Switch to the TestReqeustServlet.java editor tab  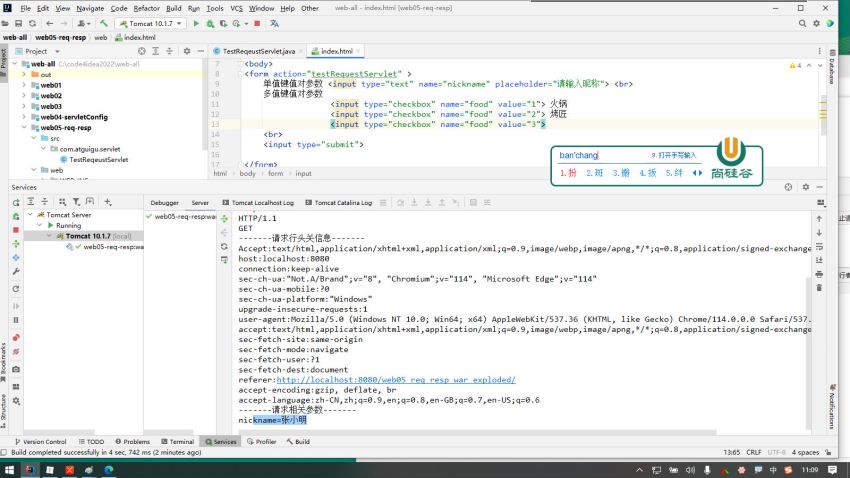258,51
